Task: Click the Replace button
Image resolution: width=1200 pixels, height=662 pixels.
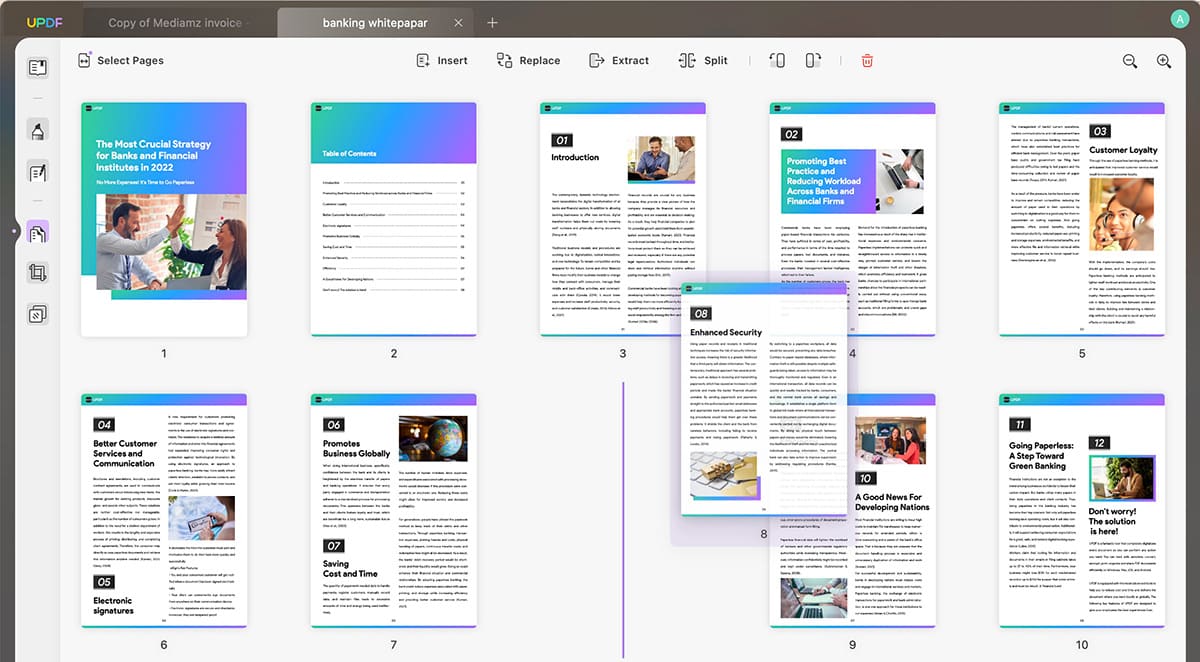Action: click(528, 60)
